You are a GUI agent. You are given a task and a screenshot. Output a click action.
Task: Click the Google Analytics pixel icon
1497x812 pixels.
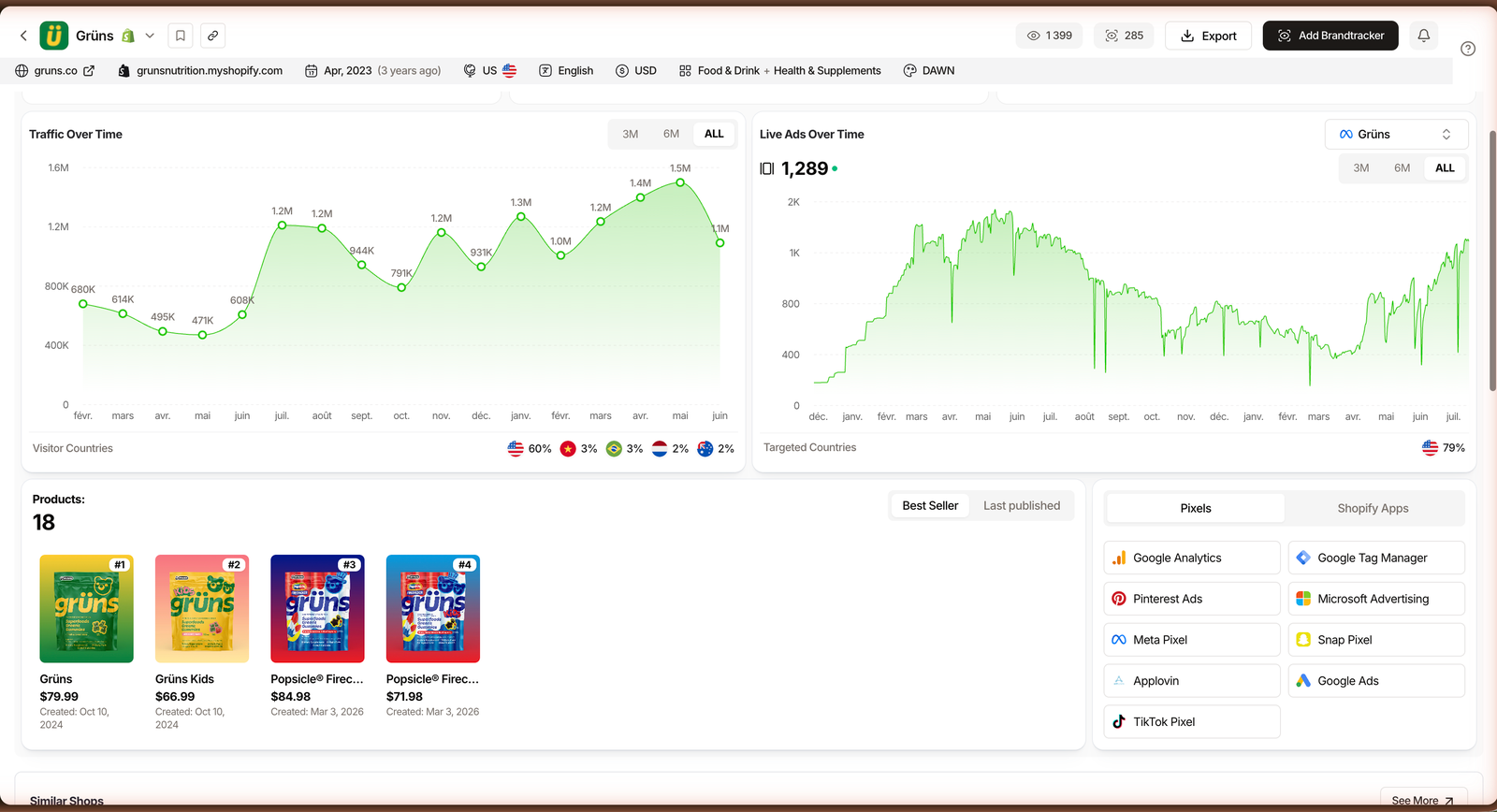[1119, 558]
